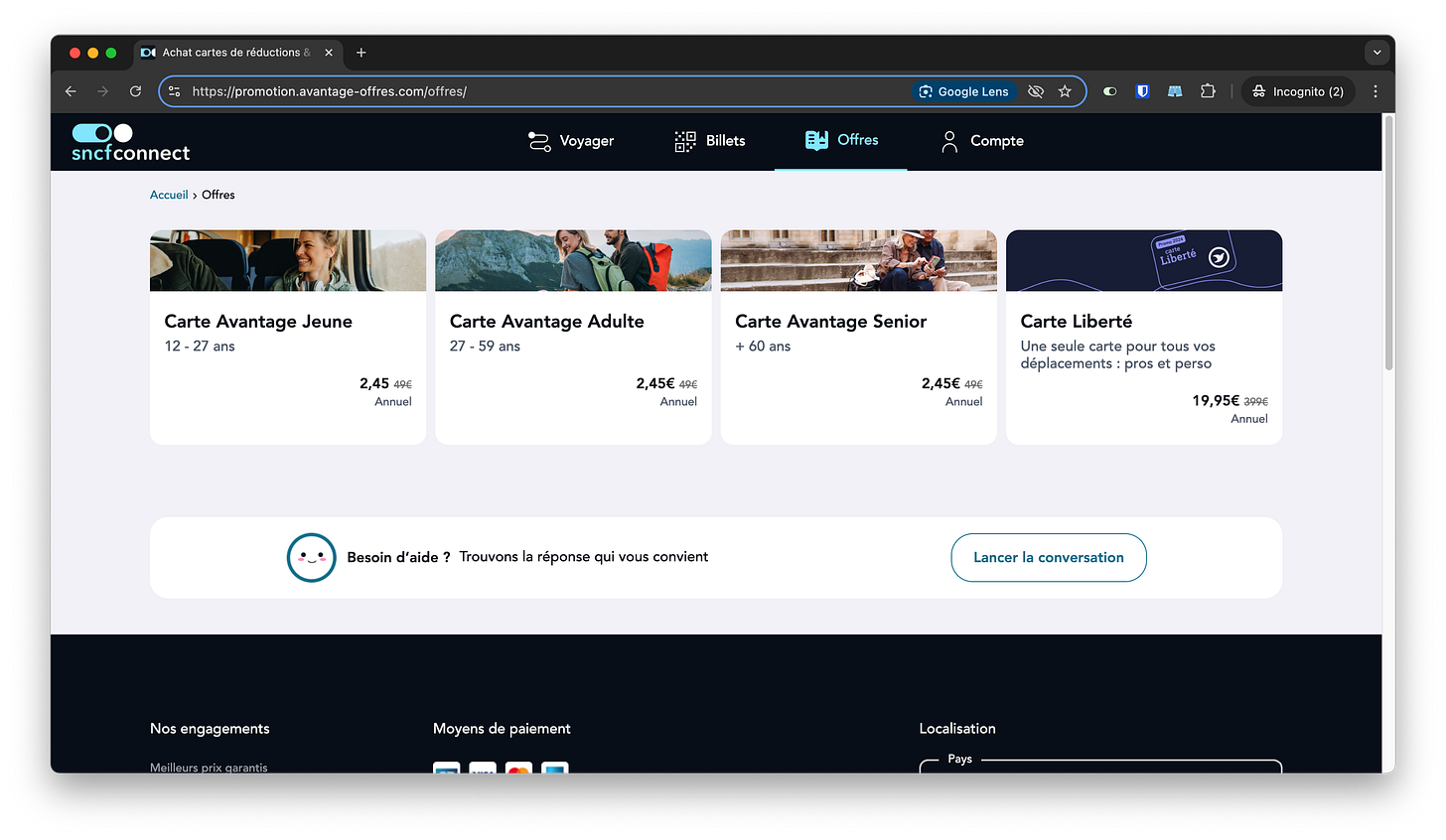This screenshot has height=840, width=1446.
Task: Reload the current page
Action: click(136, 91)
